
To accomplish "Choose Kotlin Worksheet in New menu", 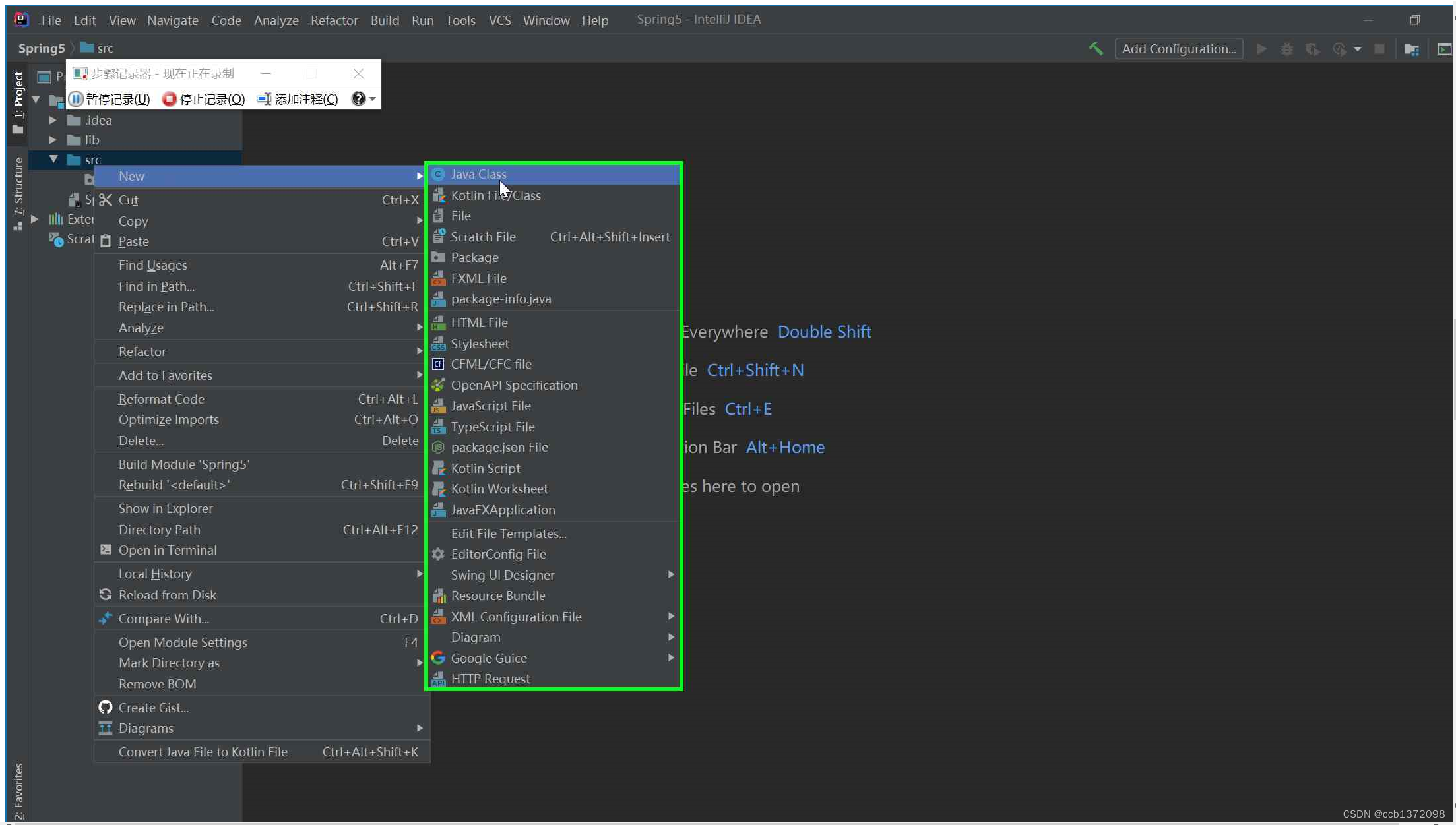I will pyautogui.click(x=554, y=489).
